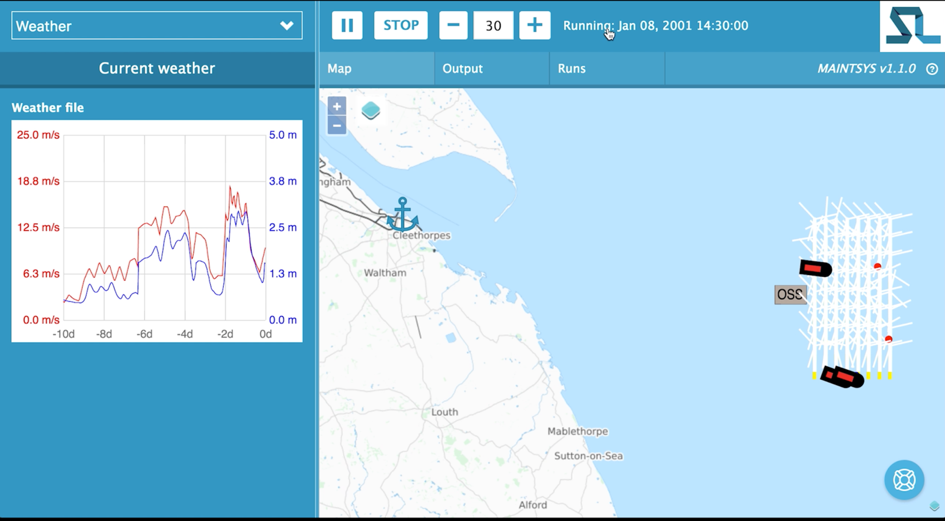Screen dimensions: 945x521
Task: Click the anchor port icon near Cleethorpes
Action: point(403,214)
